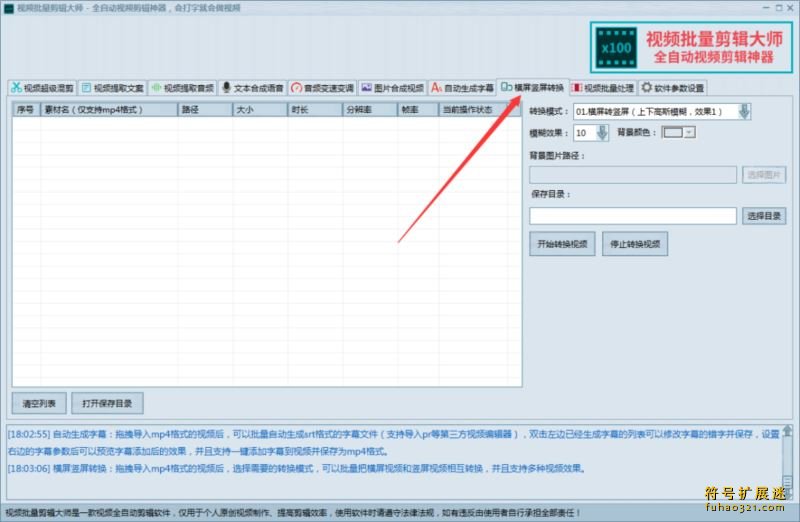Click the 打开保存目录 button

point(107,403)
